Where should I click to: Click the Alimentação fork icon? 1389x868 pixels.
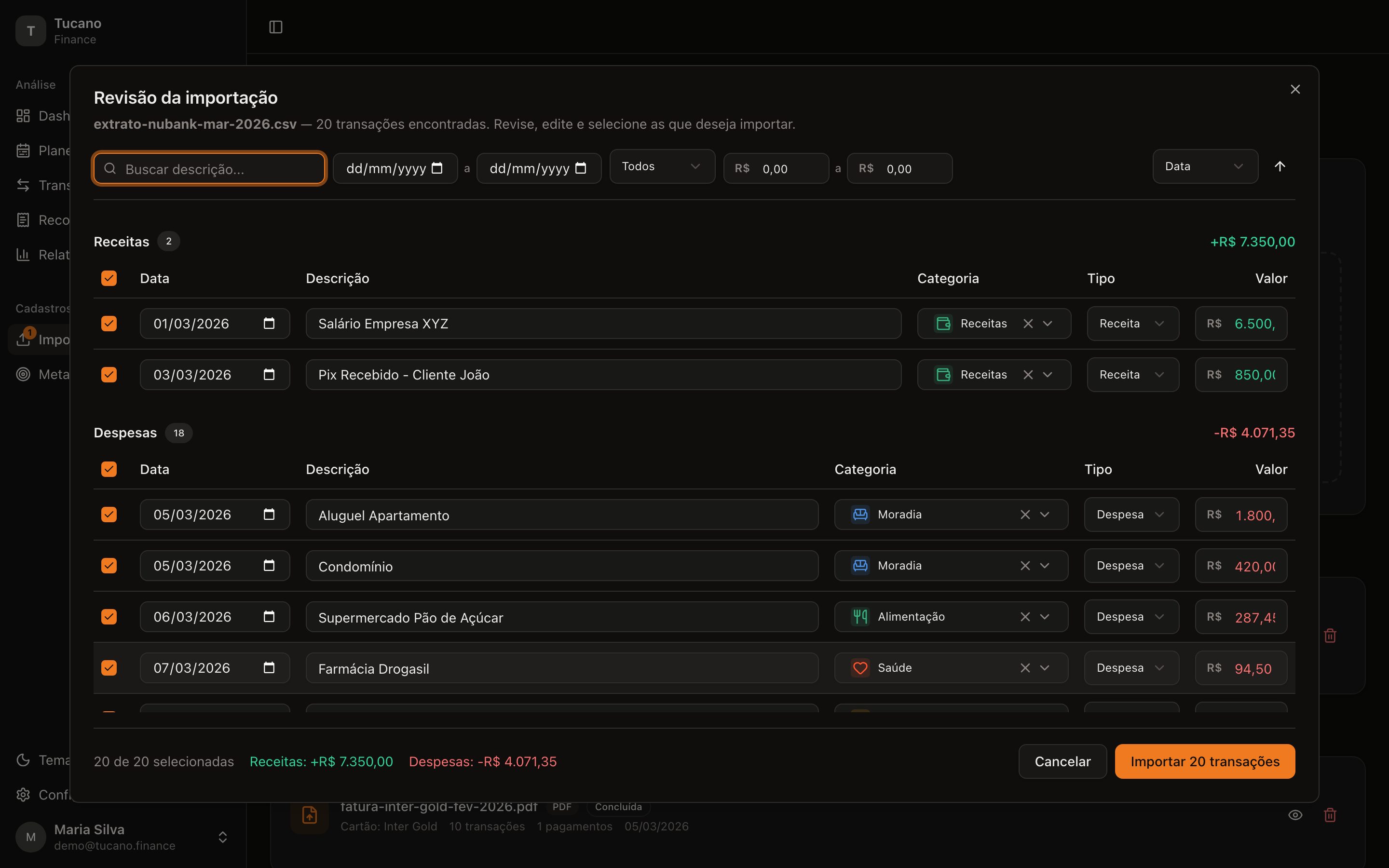click(860, 617)
